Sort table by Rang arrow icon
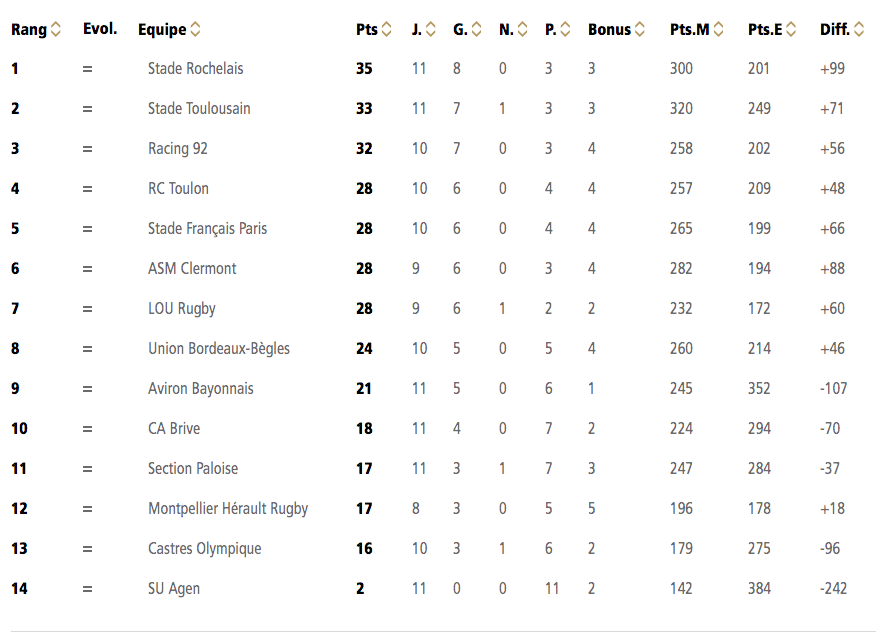Image resolution: width=880 pixels, height=634 pixels. 56,29
